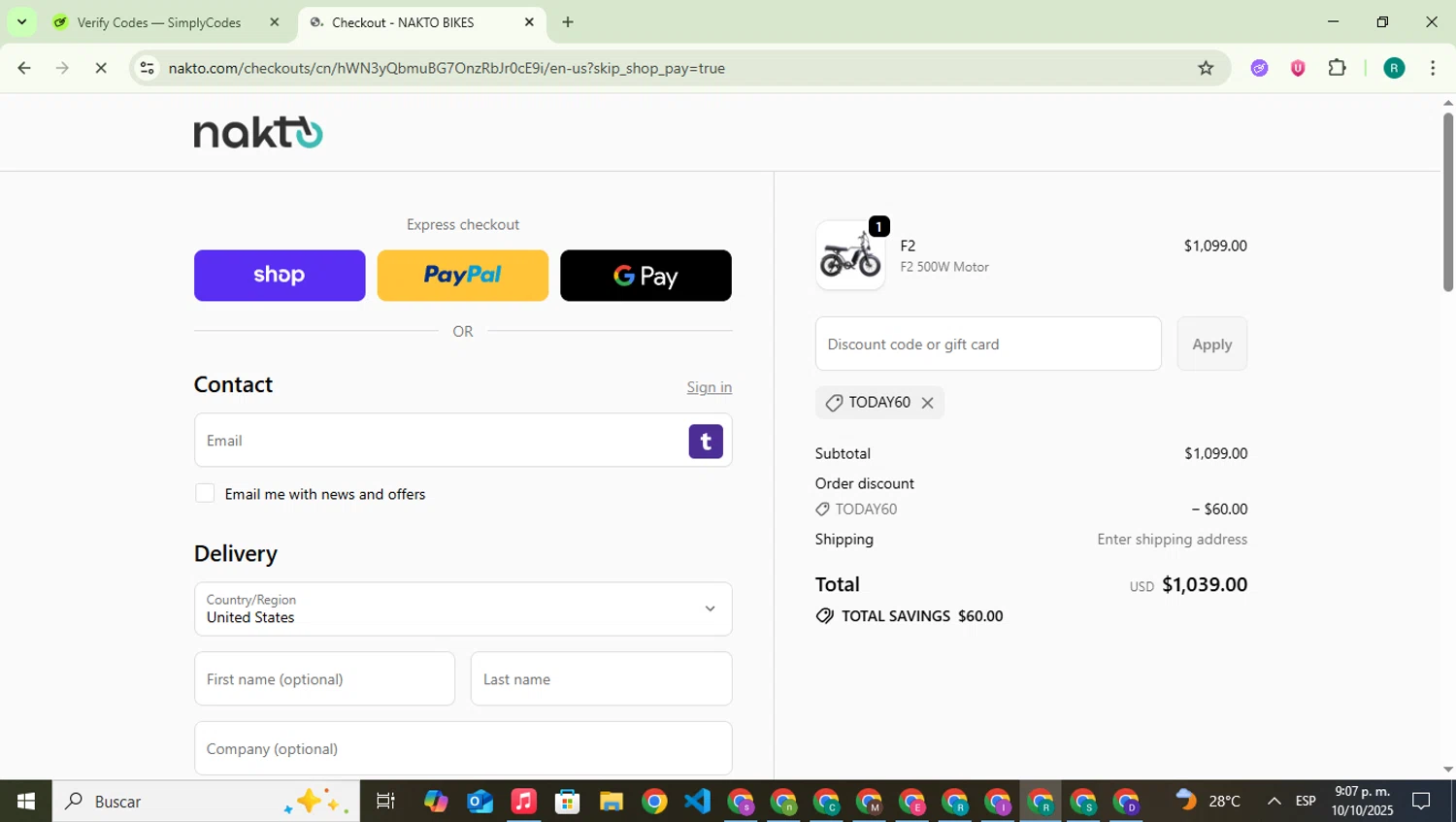The width and height of the screenshot is (1456, 822).
Task: Open the Windows Start menu
Action: tap(26, 801)
